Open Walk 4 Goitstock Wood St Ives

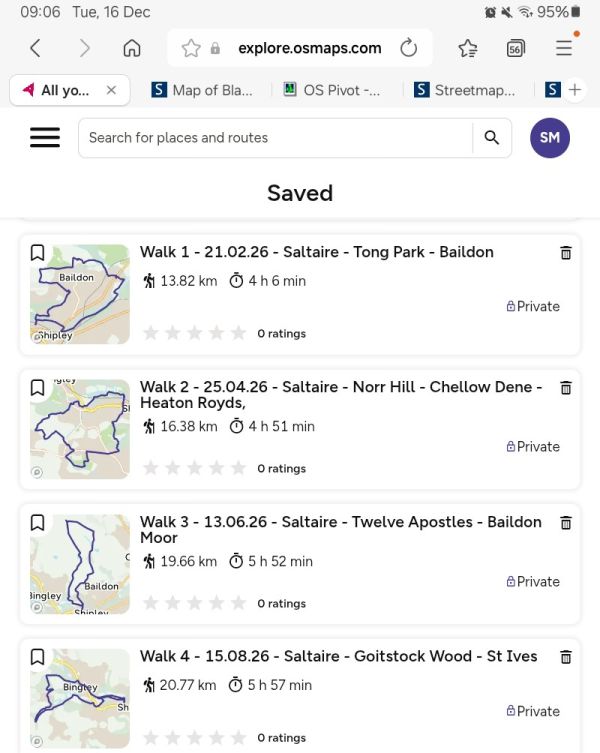point(338,656)
